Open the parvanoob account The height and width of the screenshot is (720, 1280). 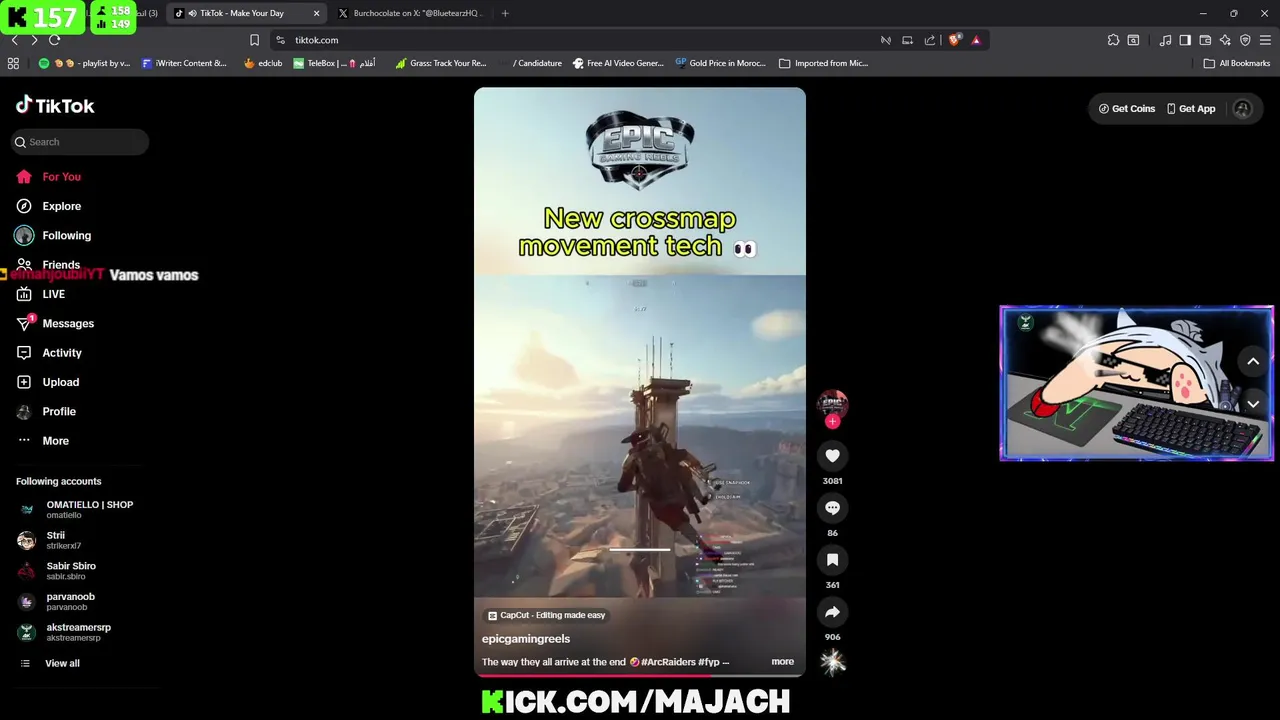point(56,601)
